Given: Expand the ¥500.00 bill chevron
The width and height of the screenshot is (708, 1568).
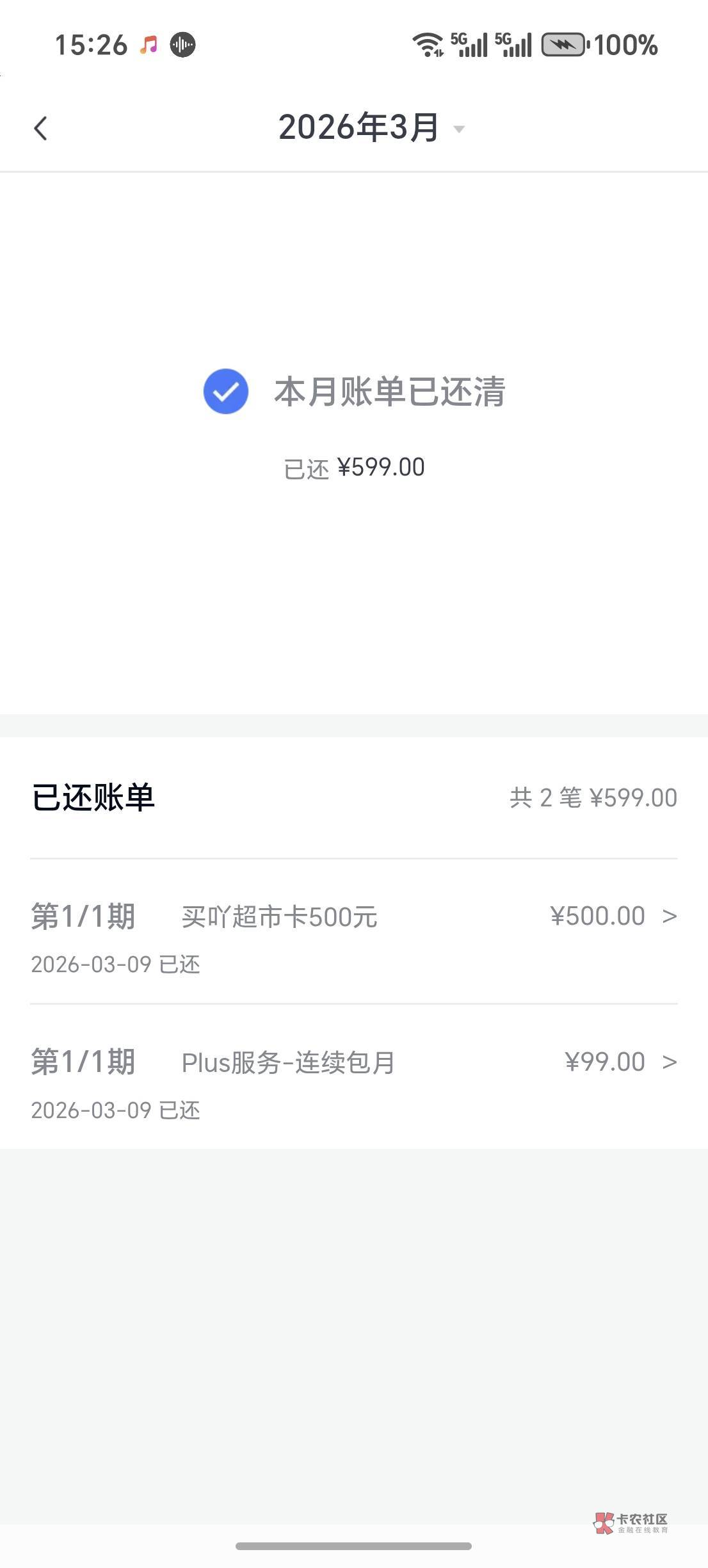Looking at the screenshot, I should coord(670,916).
